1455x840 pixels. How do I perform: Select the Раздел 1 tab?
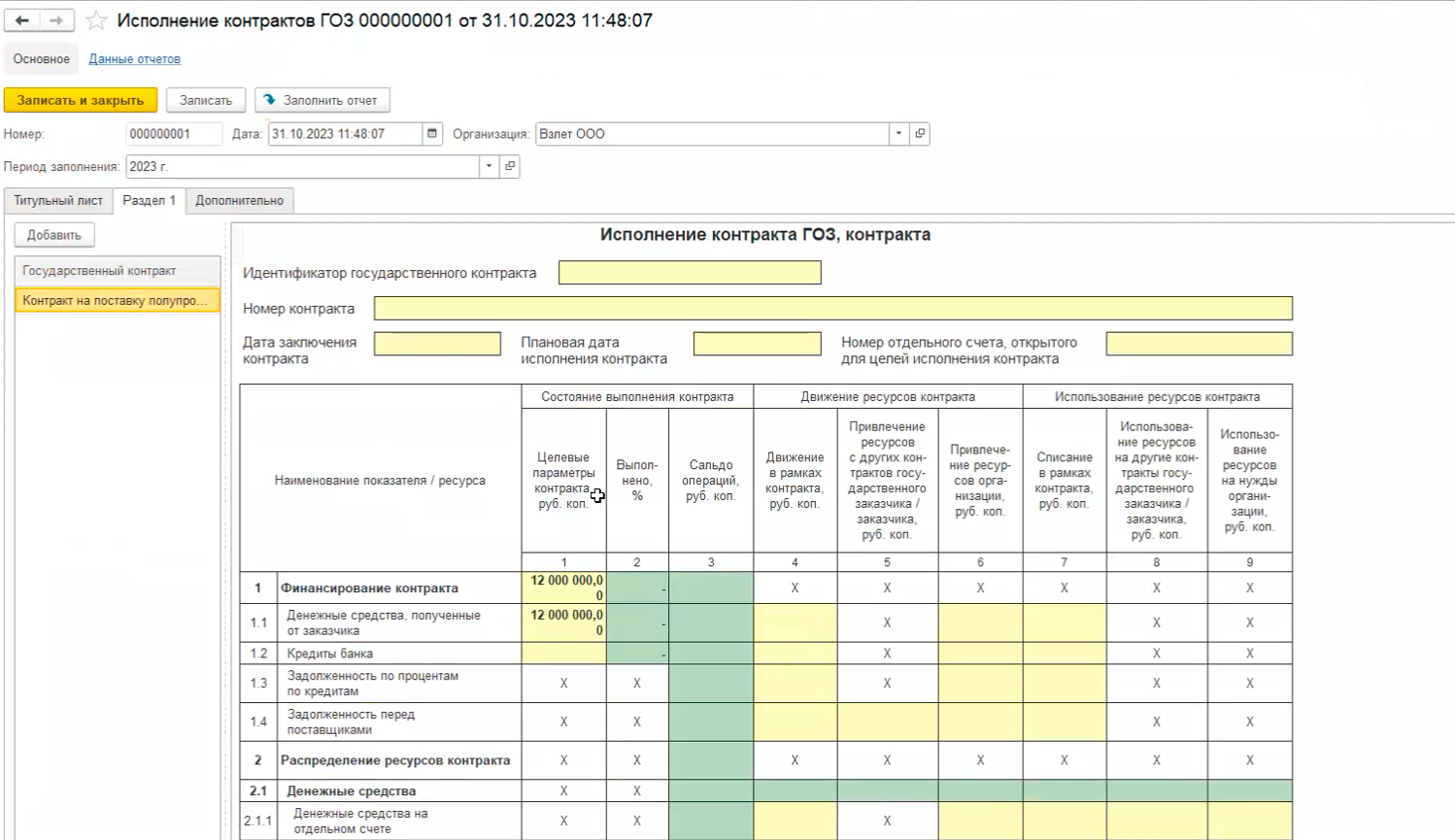(x=150, y=201)
